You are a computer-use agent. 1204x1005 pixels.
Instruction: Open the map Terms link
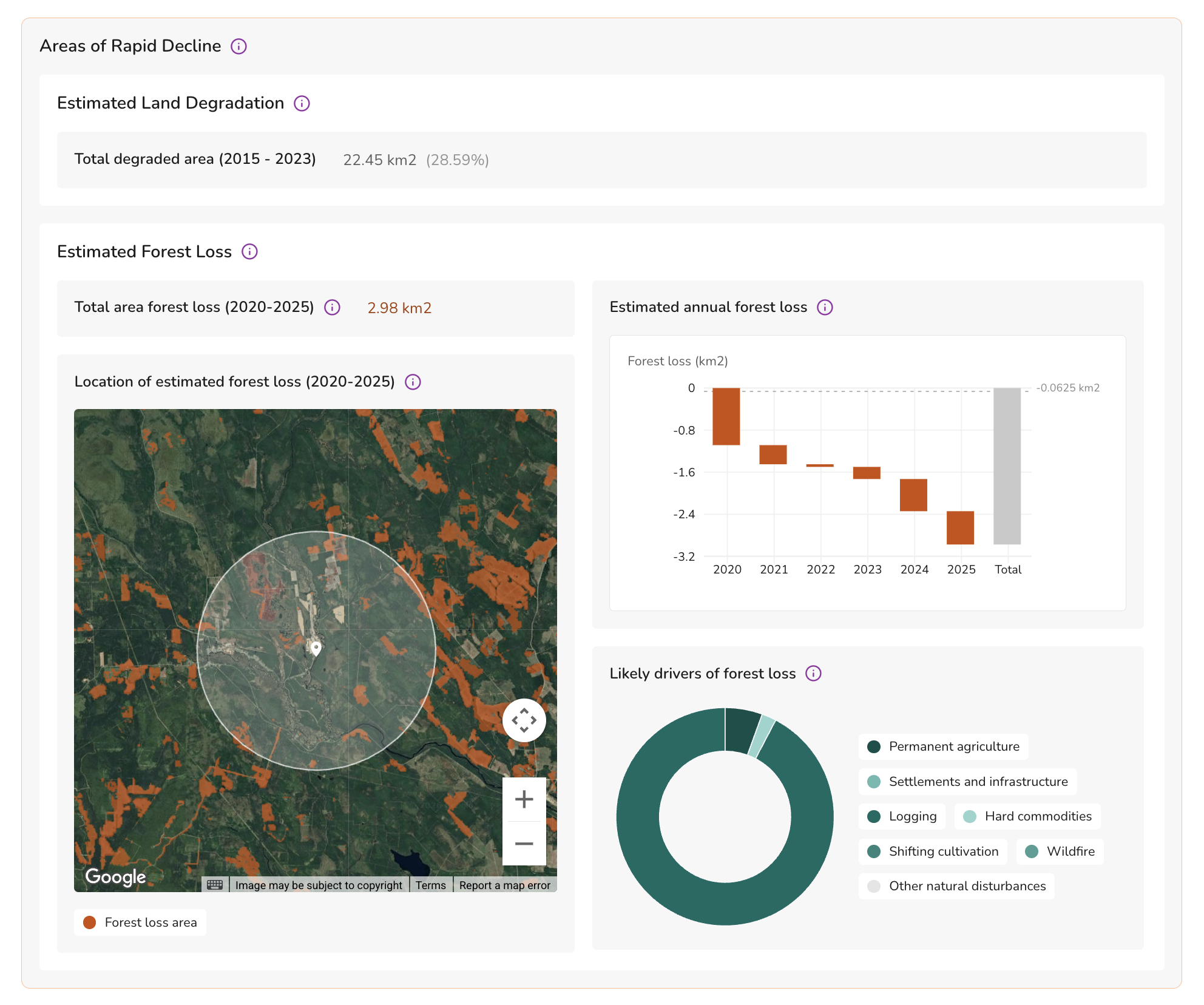pos(431,885)
